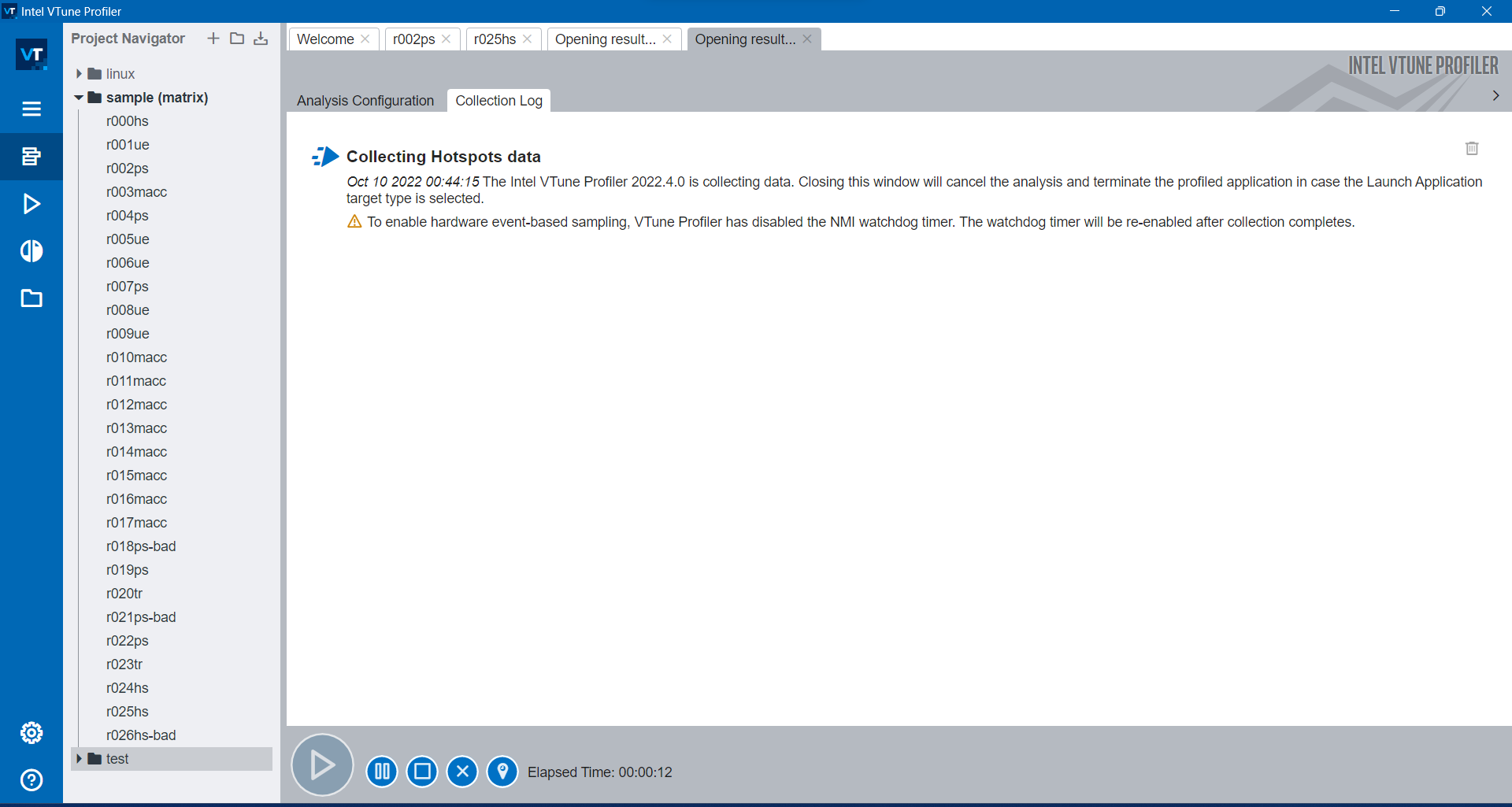Open the Analysis Configuration tab
Viewport: 1512px width, 807px height.
click(x=365, y=101)
